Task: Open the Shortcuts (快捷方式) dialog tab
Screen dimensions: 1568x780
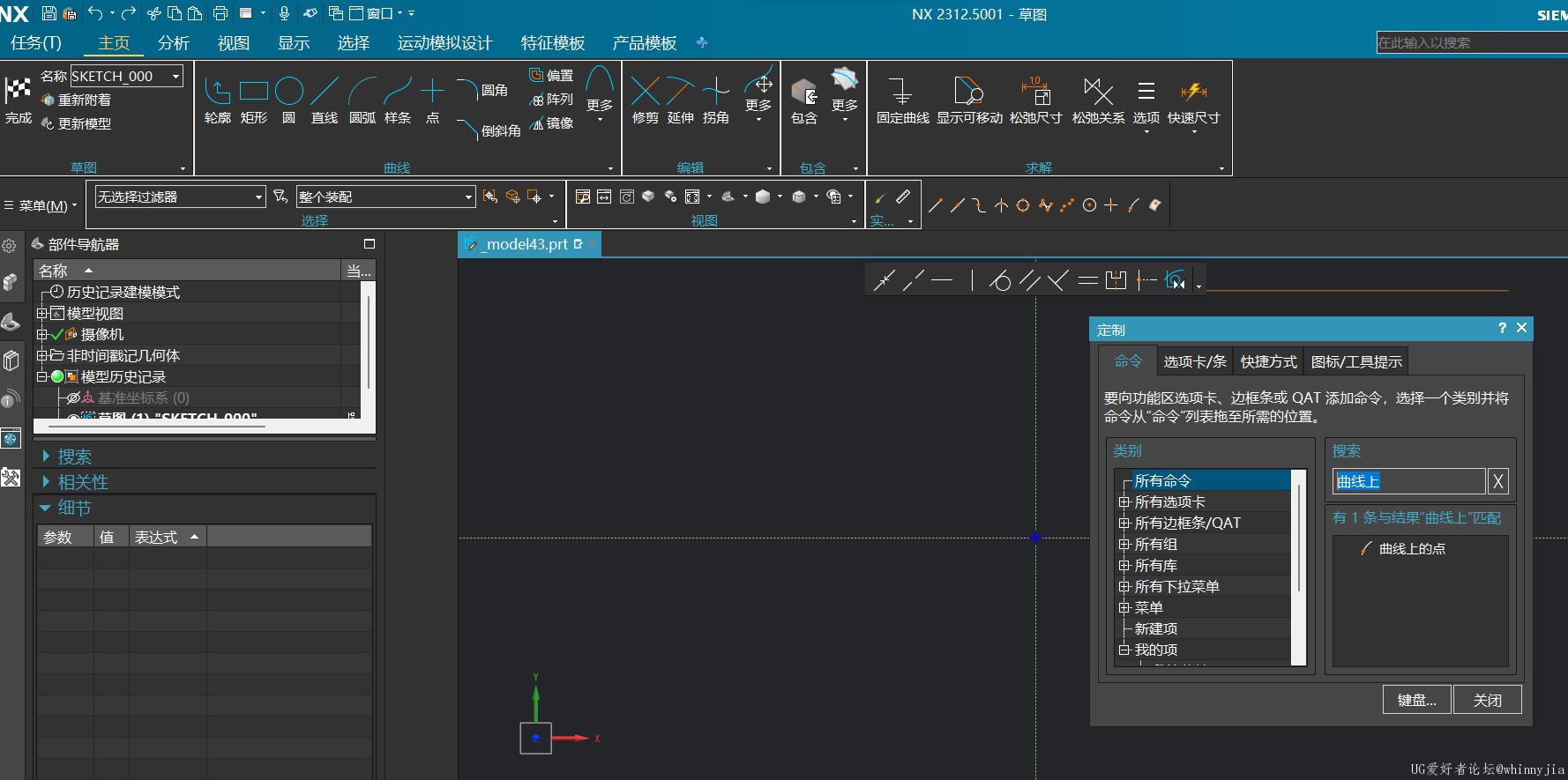Action: (x=1269, y=361)
